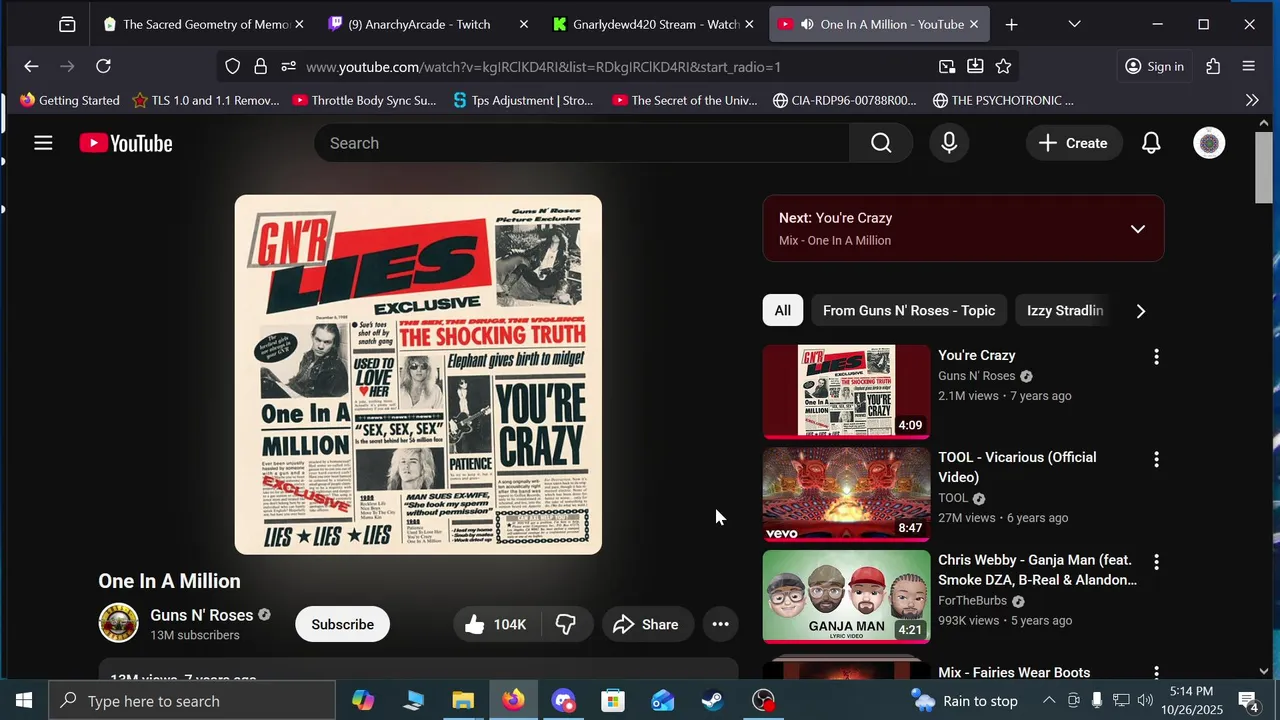1280x720 pixels.
Task: Open THE PSYCHOTRONIC bookmark
Action: tap(1003, 100)
